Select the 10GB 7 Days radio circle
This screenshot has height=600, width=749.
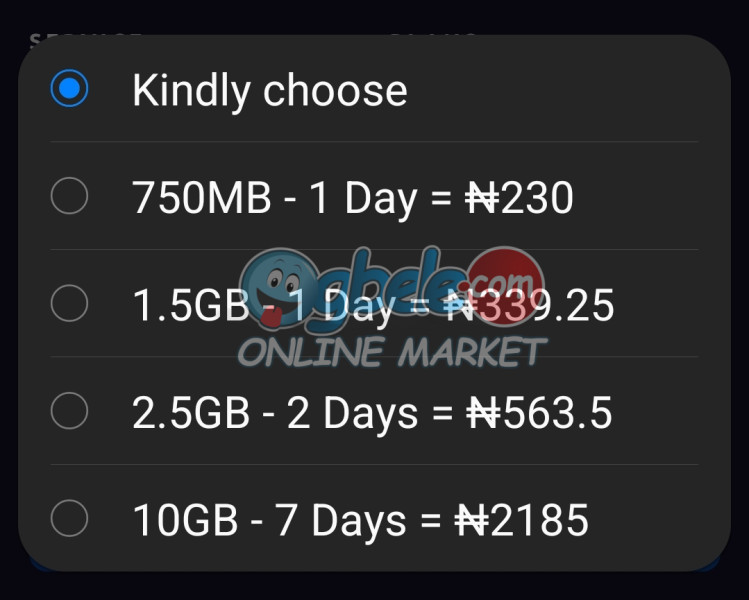[x=69, y=518]
